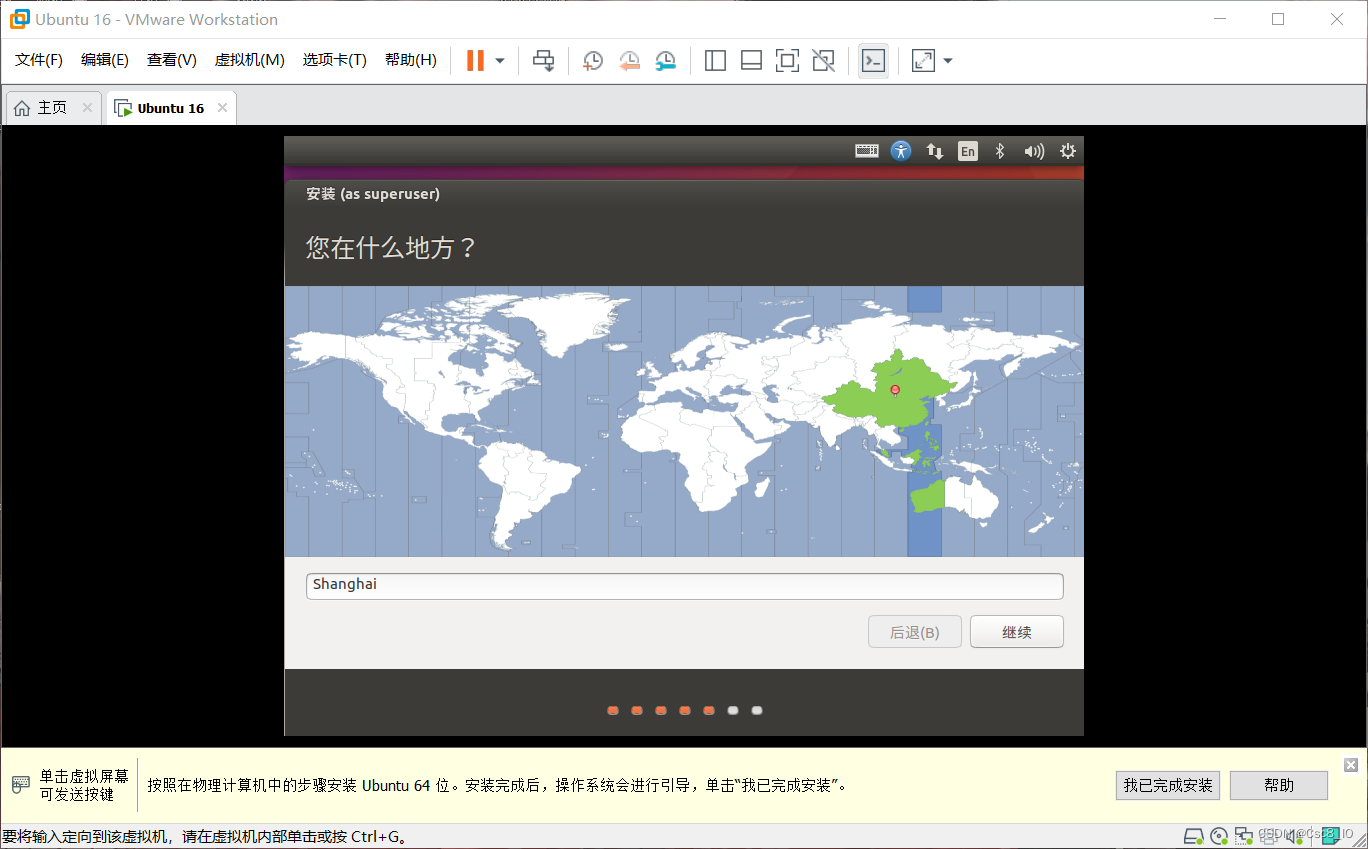The width and height of the screenshot is (1368, 849).
Task: Open the power options dropdown arrow beside pause
Action: coord(500,61)
